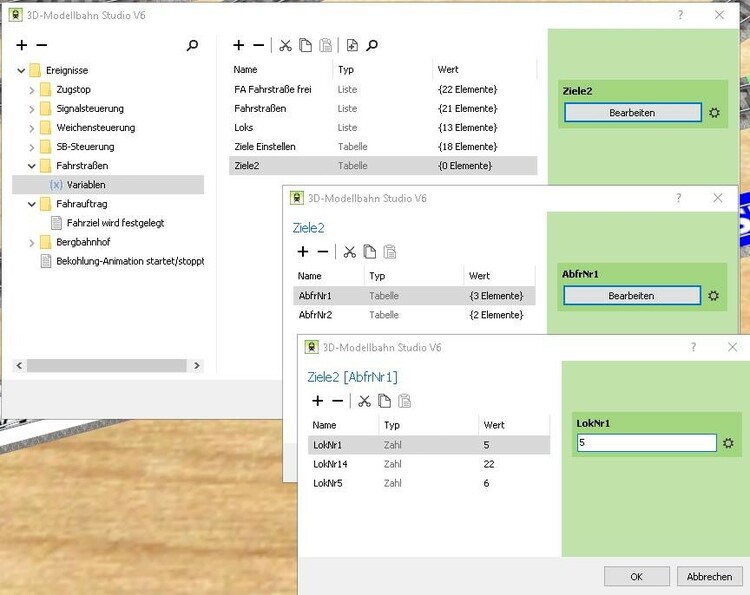The height and width of the screenshot is (595, 750).
Task: Expand the SB-Steuerung folder
Action: 32,147
